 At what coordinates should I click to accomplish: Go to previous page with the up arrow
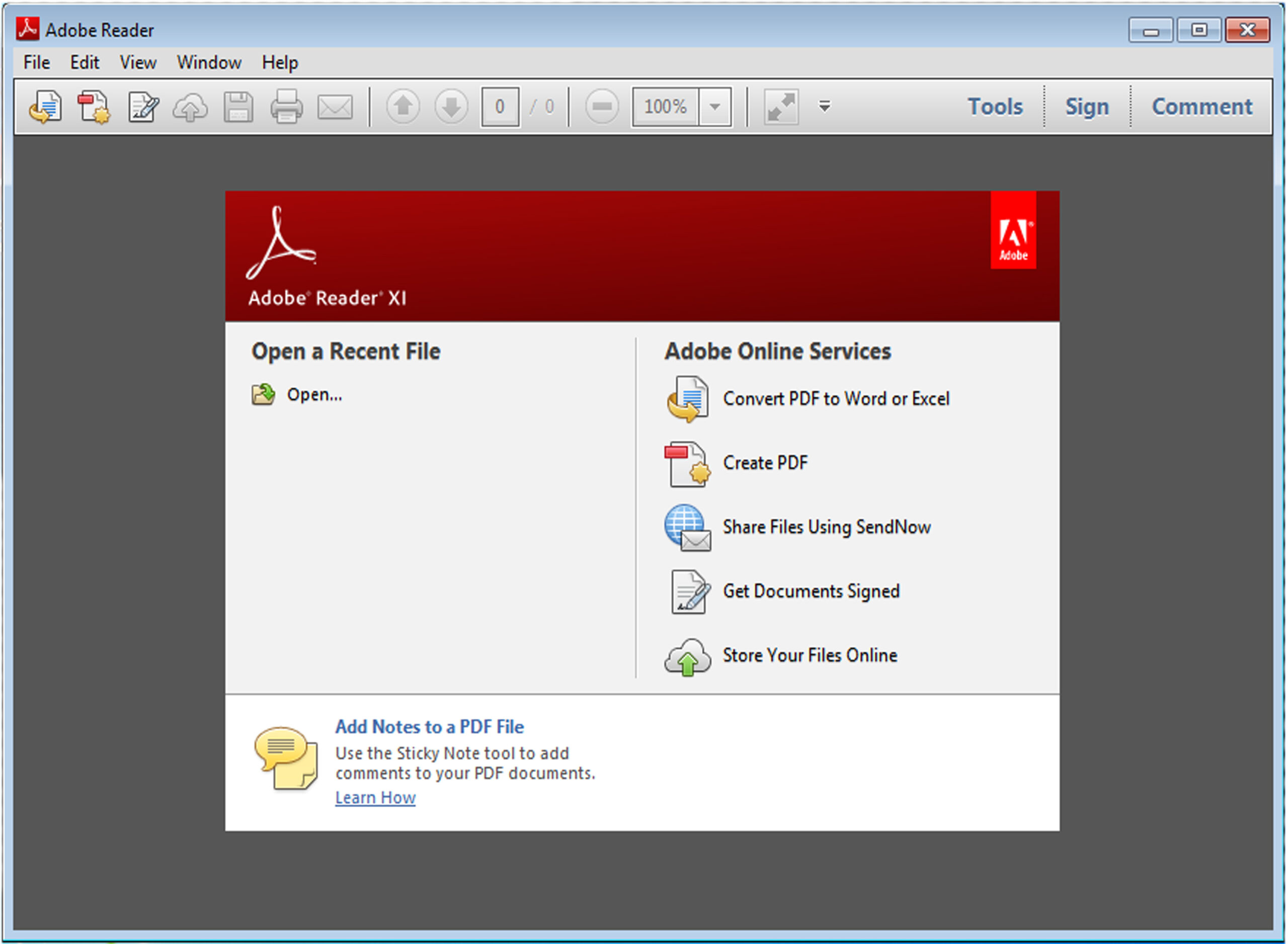click(x=403, y=106)
